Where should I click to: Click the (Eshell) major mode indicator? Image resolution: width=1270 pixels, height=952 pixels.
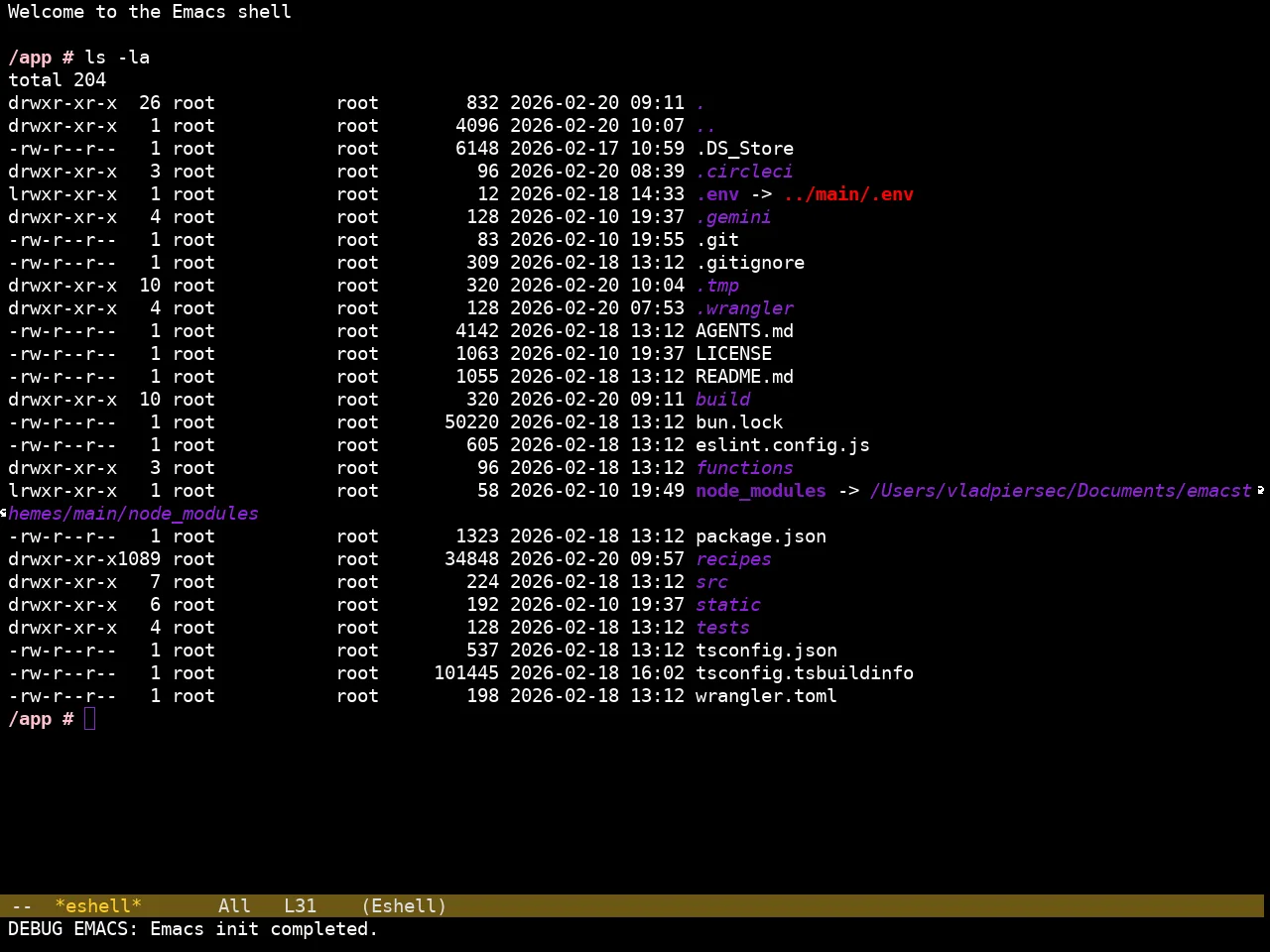(x=404, y=906)
